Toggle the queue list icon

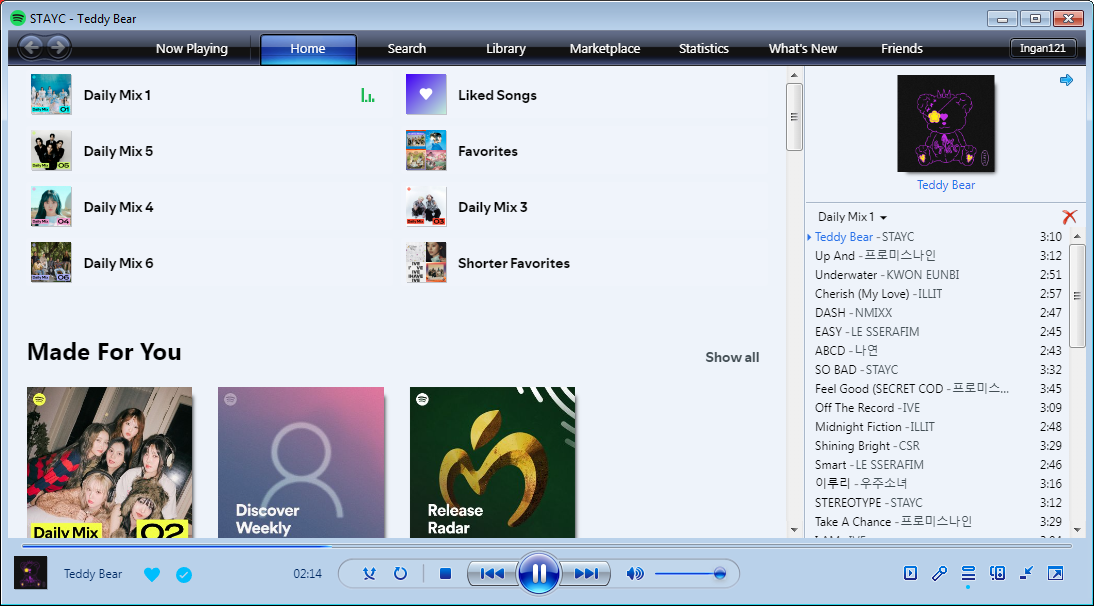968,573
